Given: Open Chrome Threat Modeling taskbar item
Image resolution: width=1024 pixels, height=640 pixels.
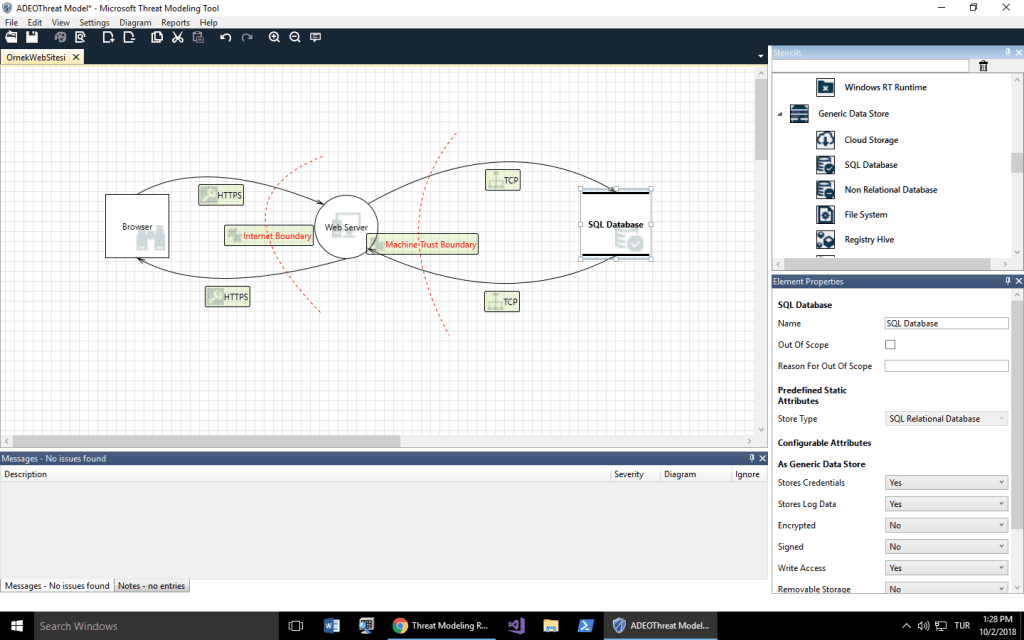Looking at the screenshot, I should point(441,626).
